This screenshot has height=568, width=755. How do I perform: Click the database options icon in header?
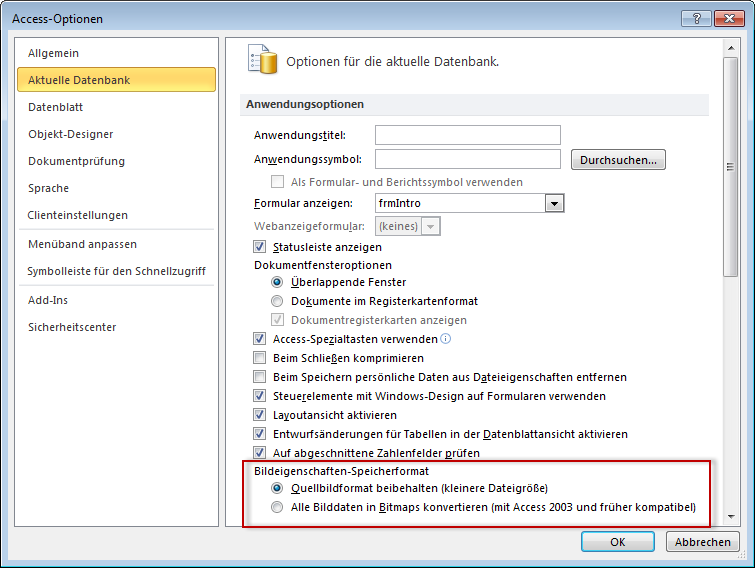[x=261, y=60]
